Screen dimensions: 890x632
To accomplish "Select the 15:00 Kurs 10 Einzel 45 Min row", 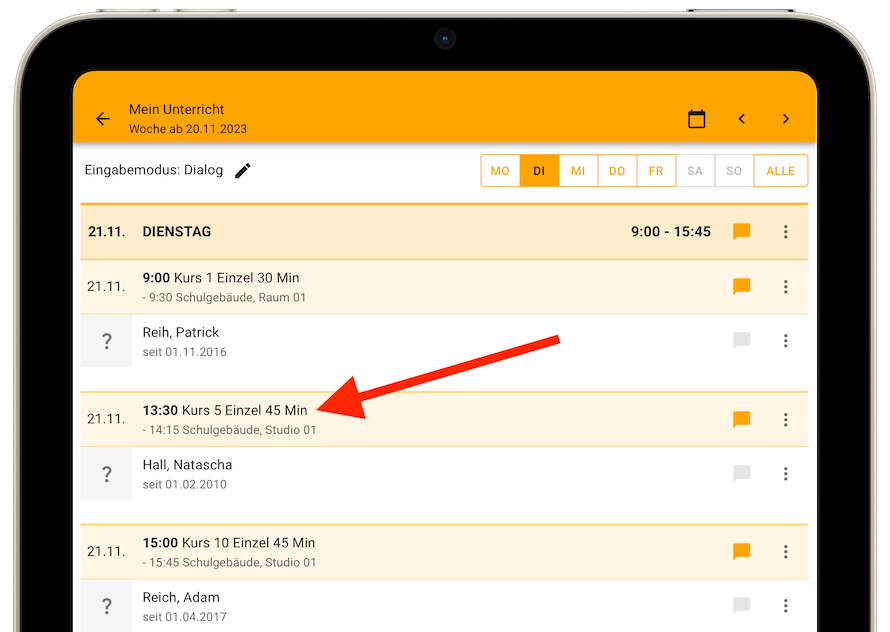I will click(444, 552).
